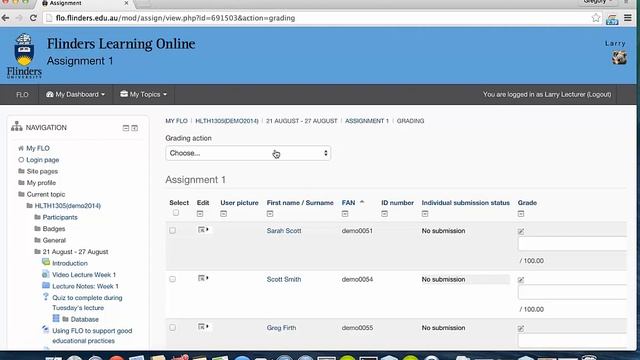Go to ASSIGNMENT 1 breadcrumb
640x360 pixels.
coord(367,121)
